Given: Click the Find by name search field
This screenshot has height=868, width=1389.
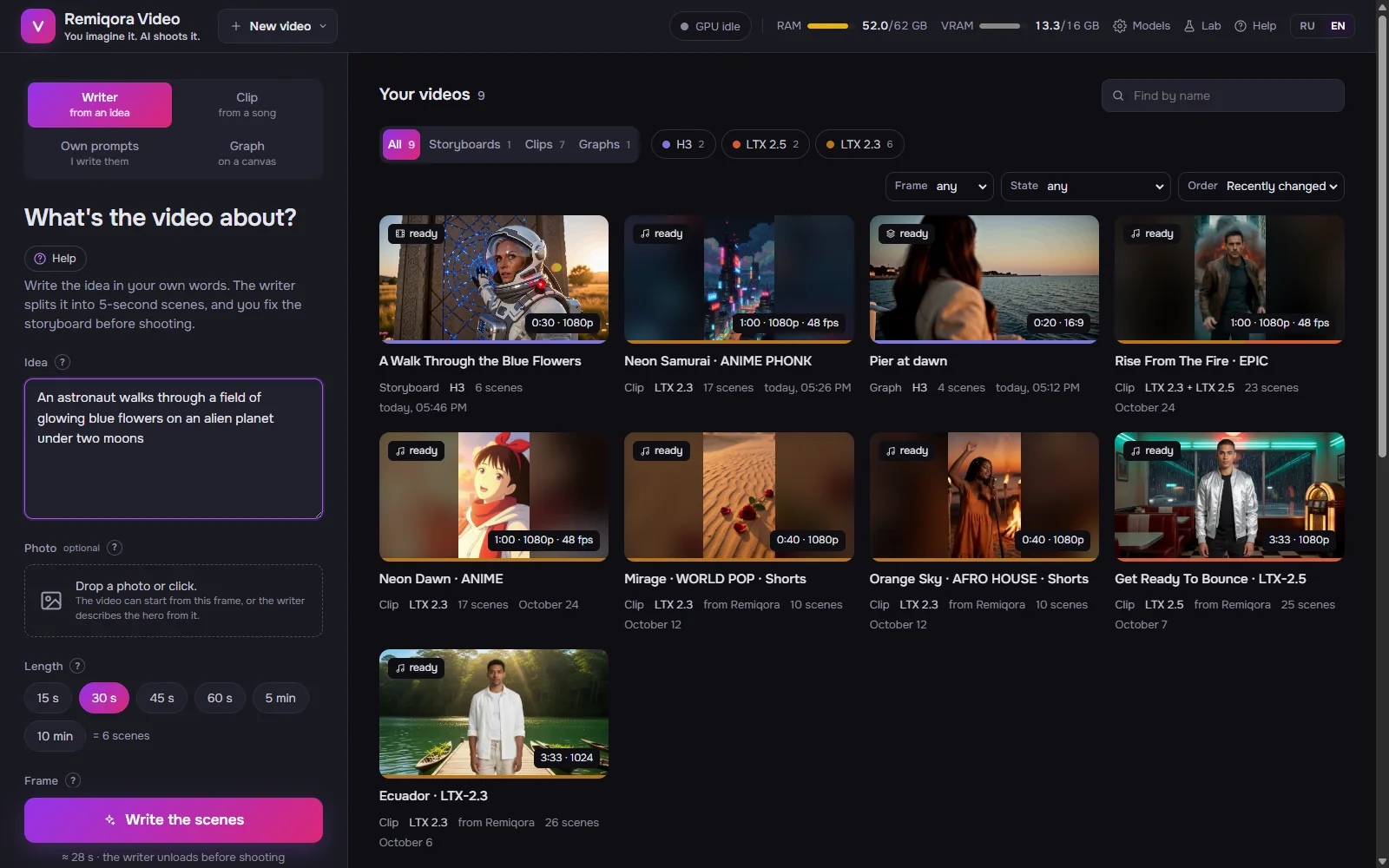Looking at the screenshot, I should click(x=1223, y=95).
